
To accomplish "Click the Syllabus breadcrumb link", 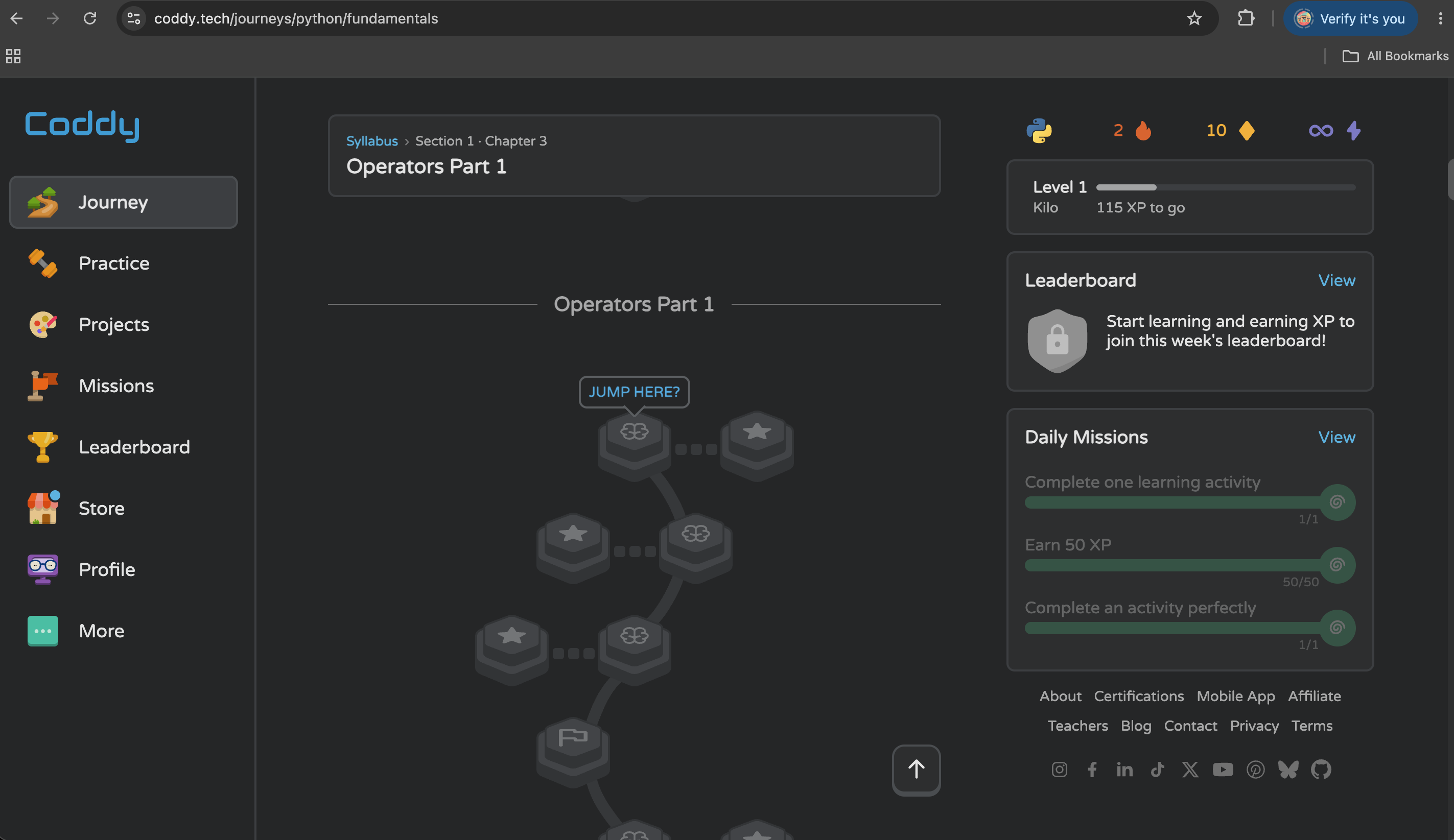I will tap(371, 140).
